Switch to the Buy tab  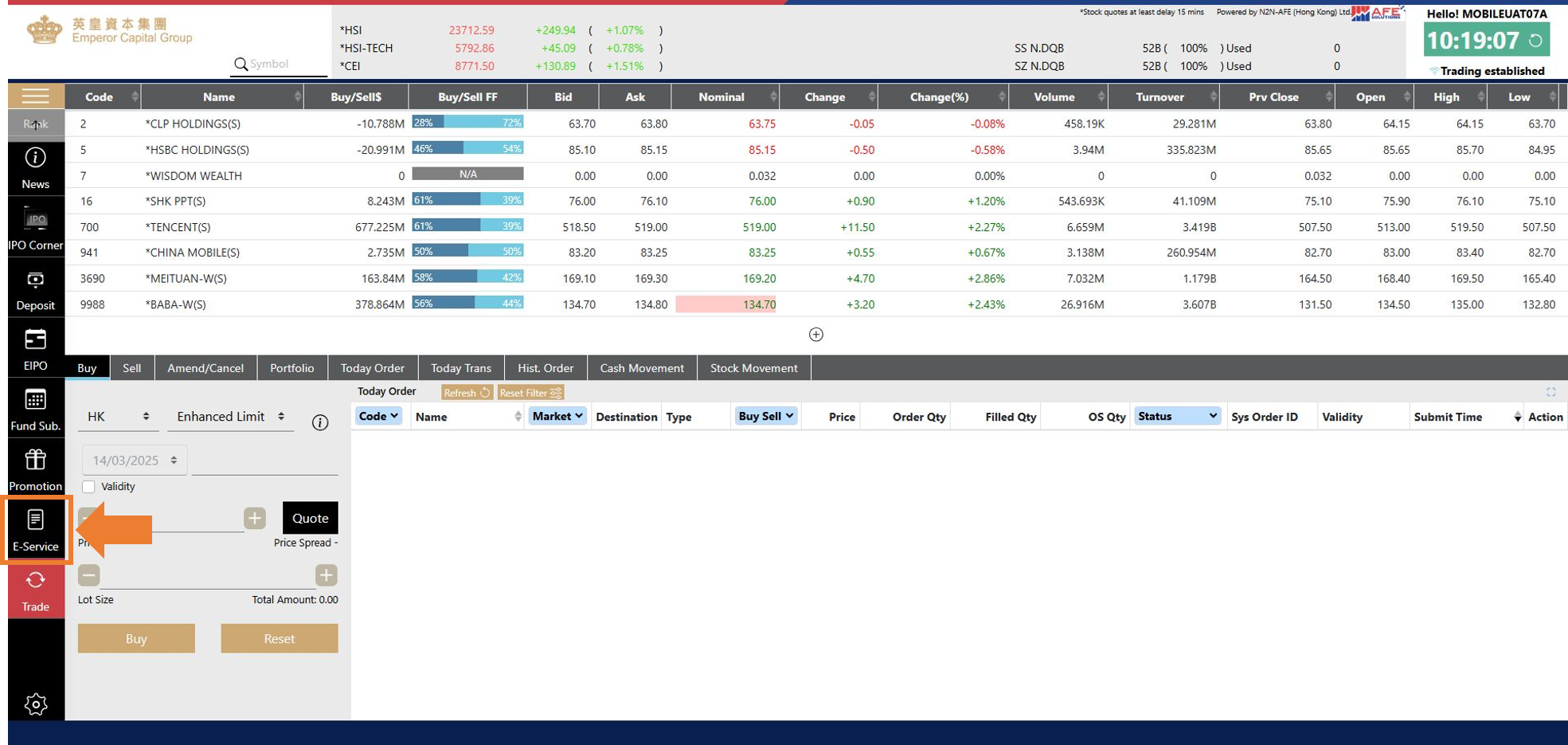(x=87, y=368)
